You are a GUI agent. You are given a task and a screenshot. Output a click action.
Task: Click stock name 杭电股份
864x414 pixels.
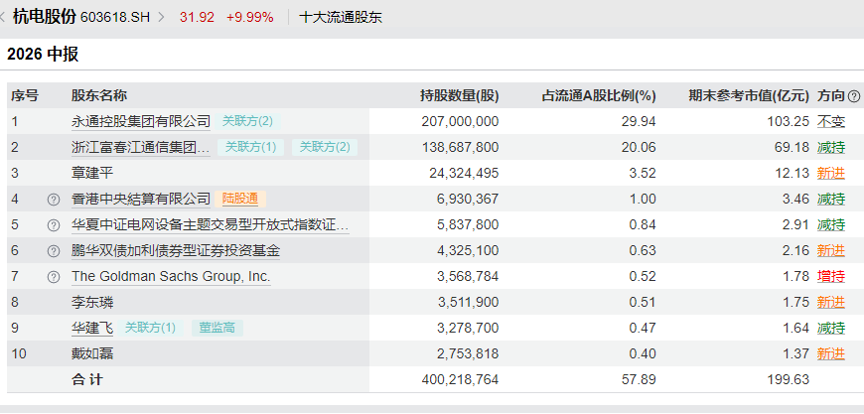click(45, 17)
